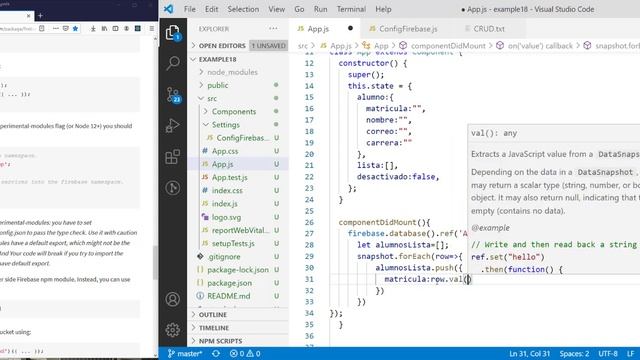The width and height of the screenshot is (640, 360).
Task: Open the Go menu
Action: (299, 9)
